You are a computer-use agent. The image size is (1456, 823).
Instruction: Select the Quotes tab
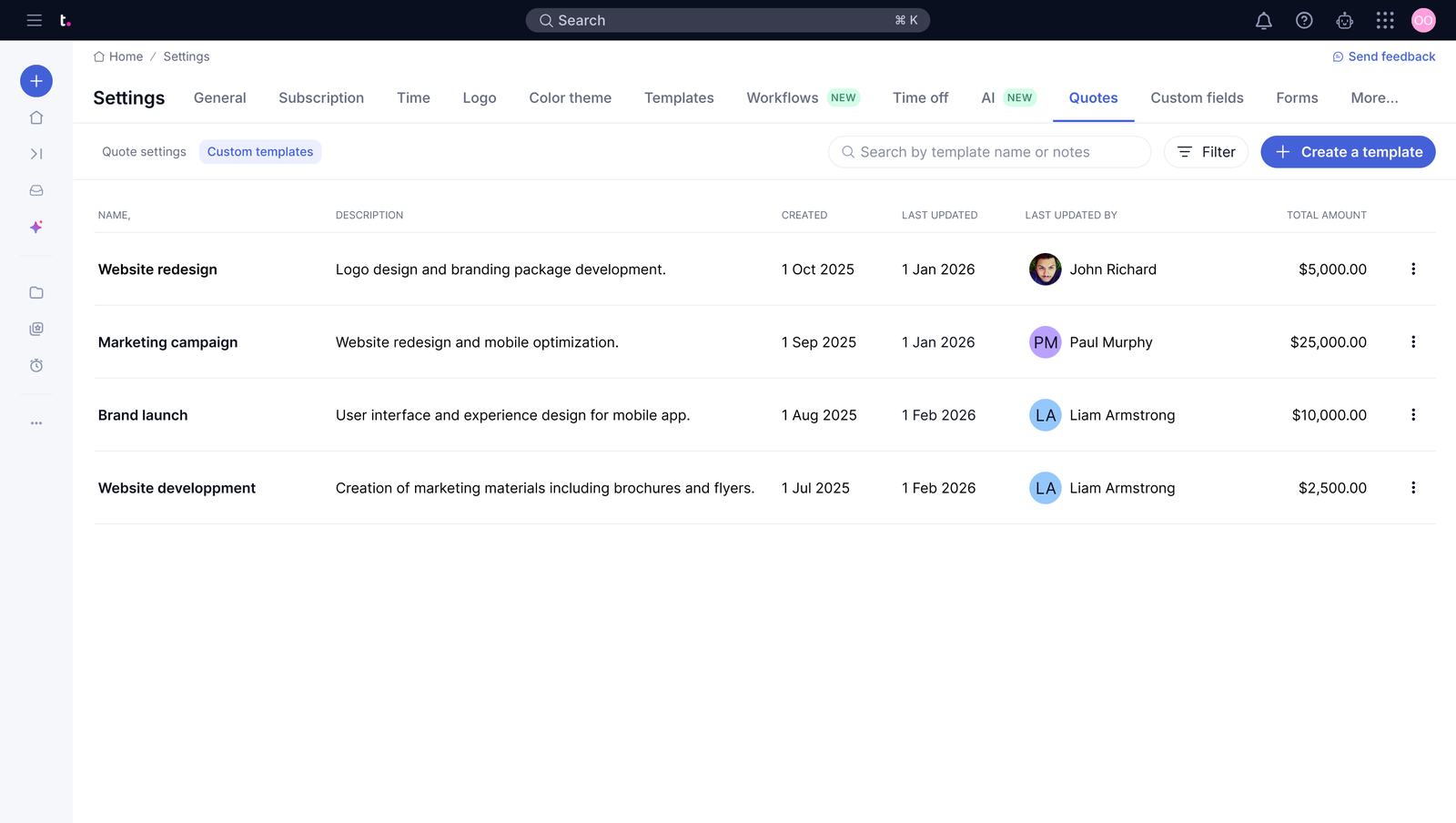click(x=1093, y=97)
